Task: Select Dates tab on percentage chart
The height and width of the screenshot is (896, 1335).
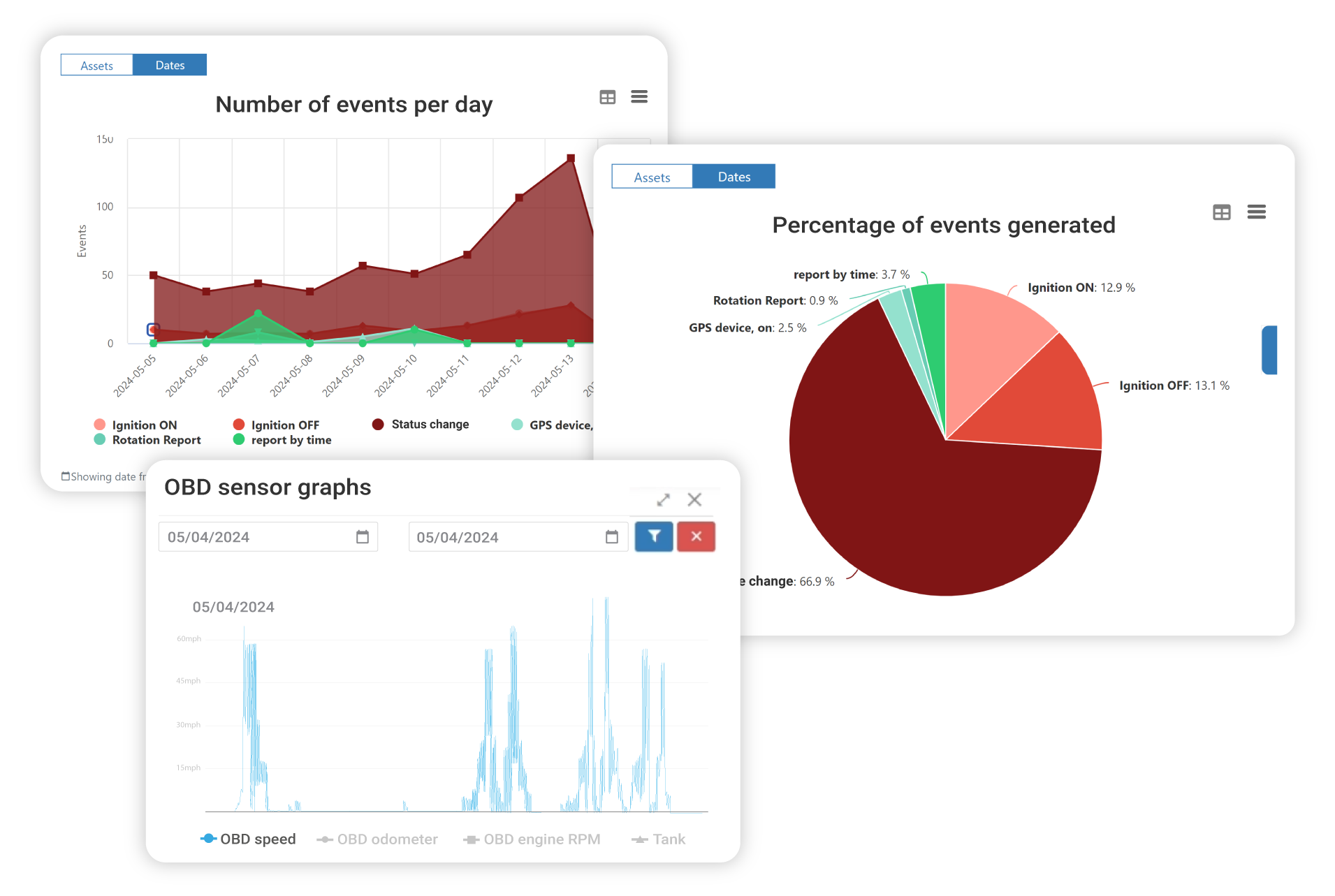Action: pos(734,177)
